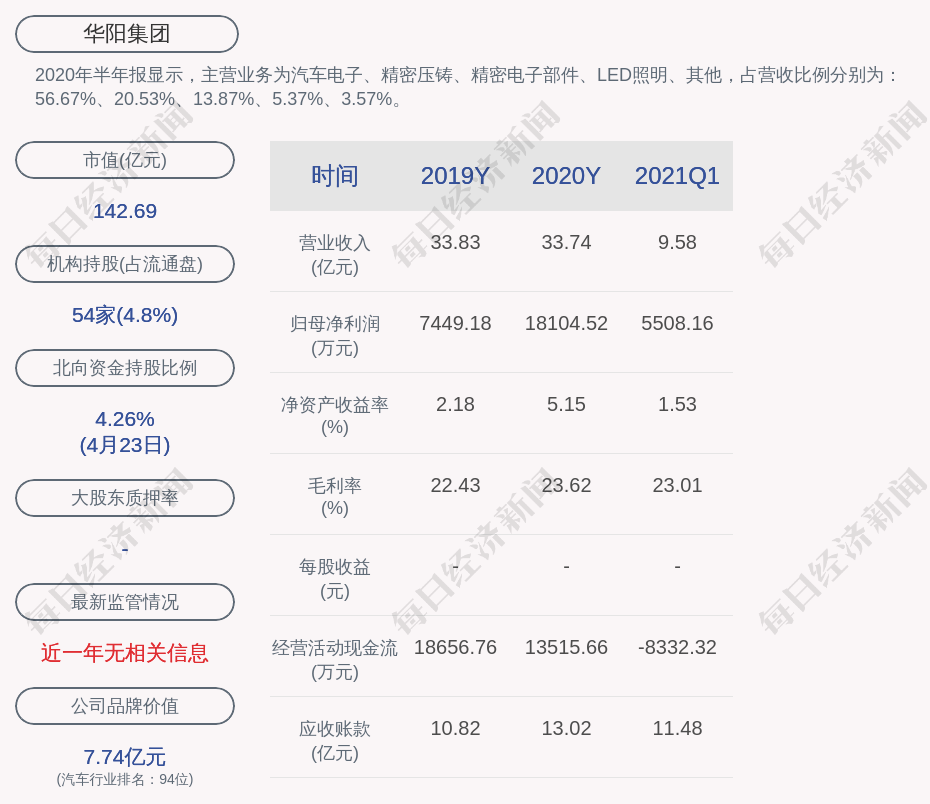Select the 2019Y column header
The image size is (930, 804).
[x=455, y=176]
